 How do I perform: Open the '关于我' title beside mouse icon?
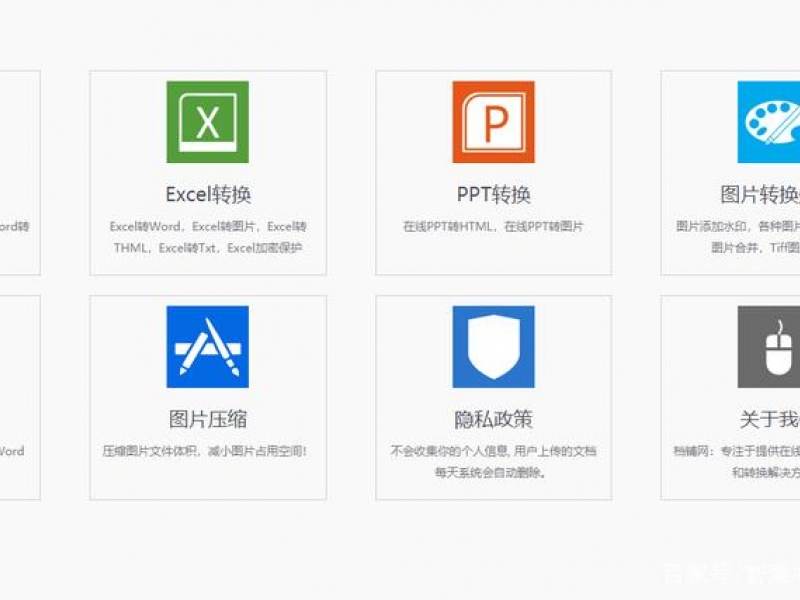pyautogui.click(x=770, y=419)
